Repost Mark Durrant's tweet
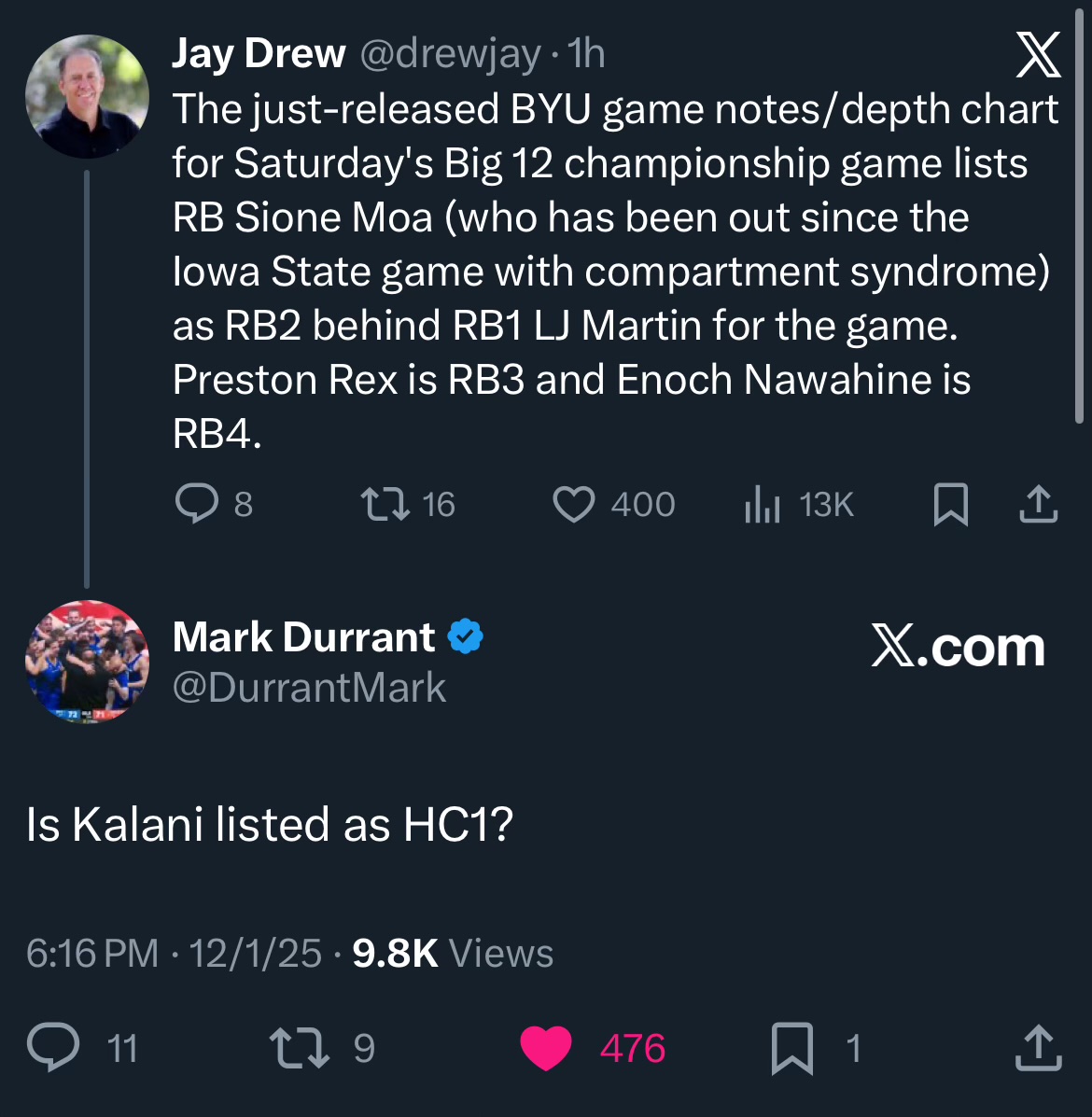 point(300,1047)
